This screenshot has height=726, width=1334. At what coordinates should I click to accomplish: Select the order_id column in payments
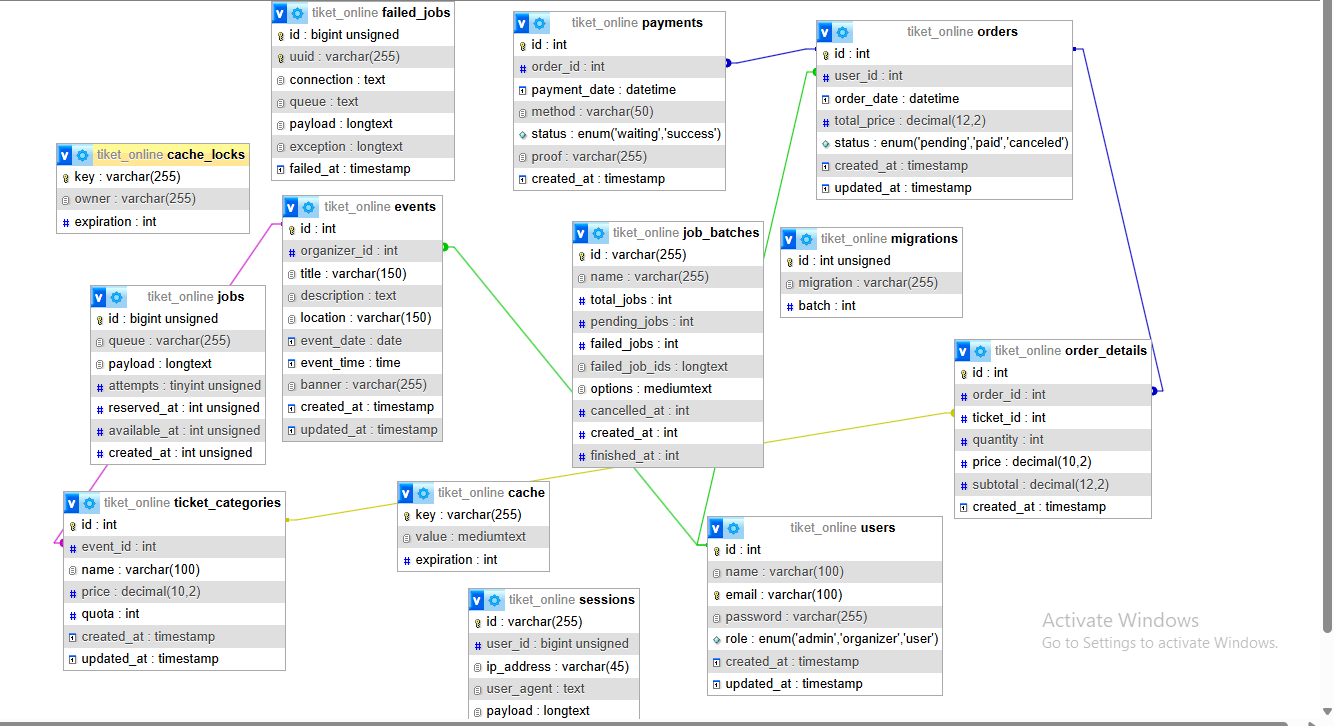(x=567, y=67)
